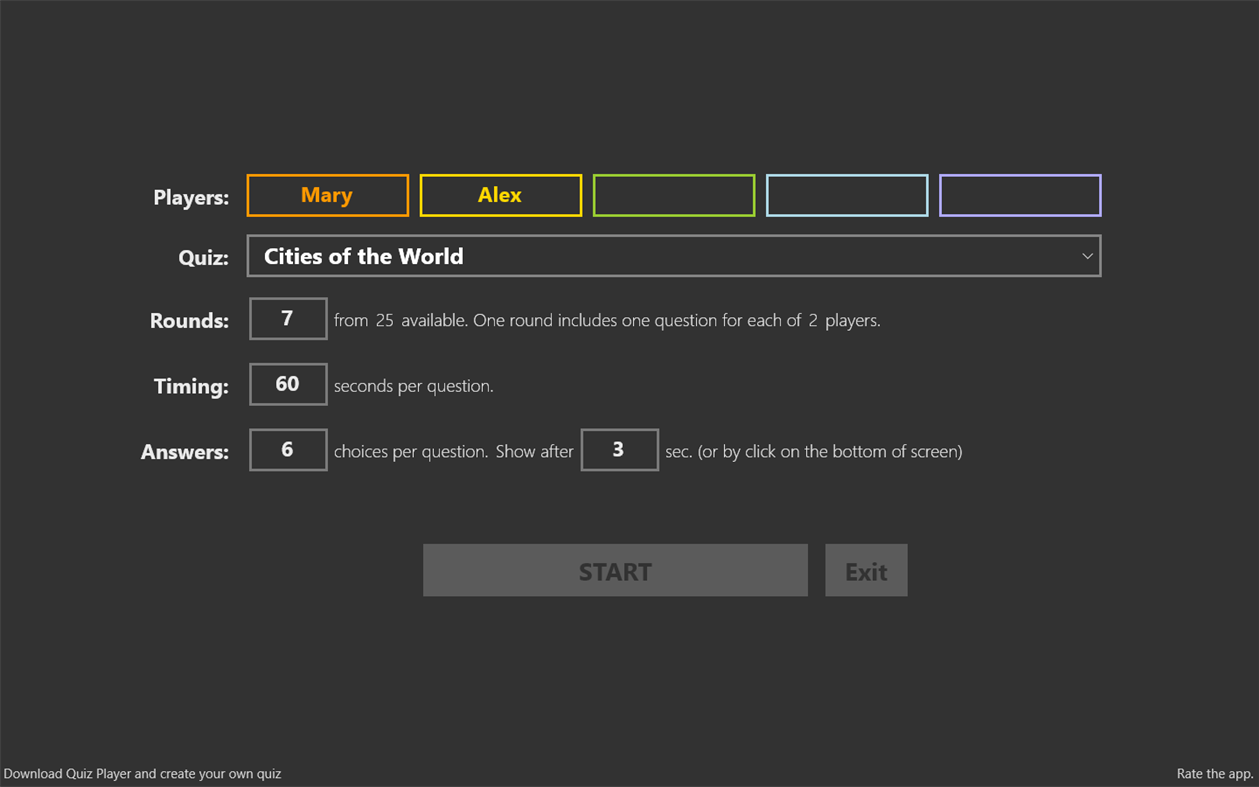Click Alex's yellow player name box
This screenshot has height=787, width=1259.
500,195
